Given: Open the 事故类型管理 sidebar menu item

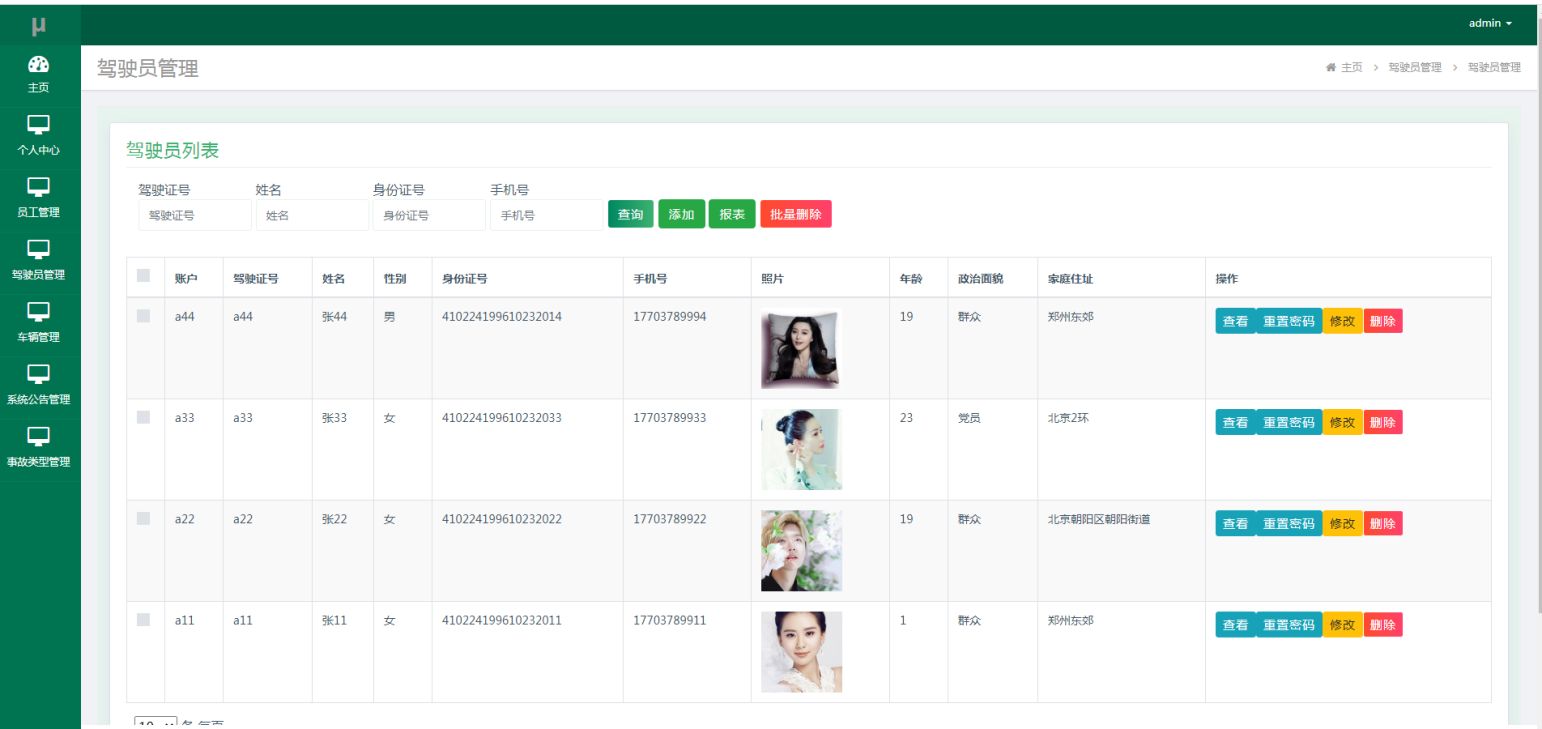Looking at the screenshot, I should (40, 449).
